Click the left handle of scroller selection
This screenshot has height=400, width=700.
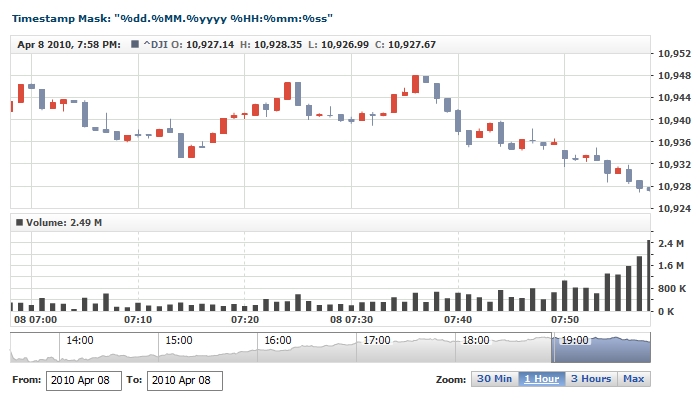552,349
